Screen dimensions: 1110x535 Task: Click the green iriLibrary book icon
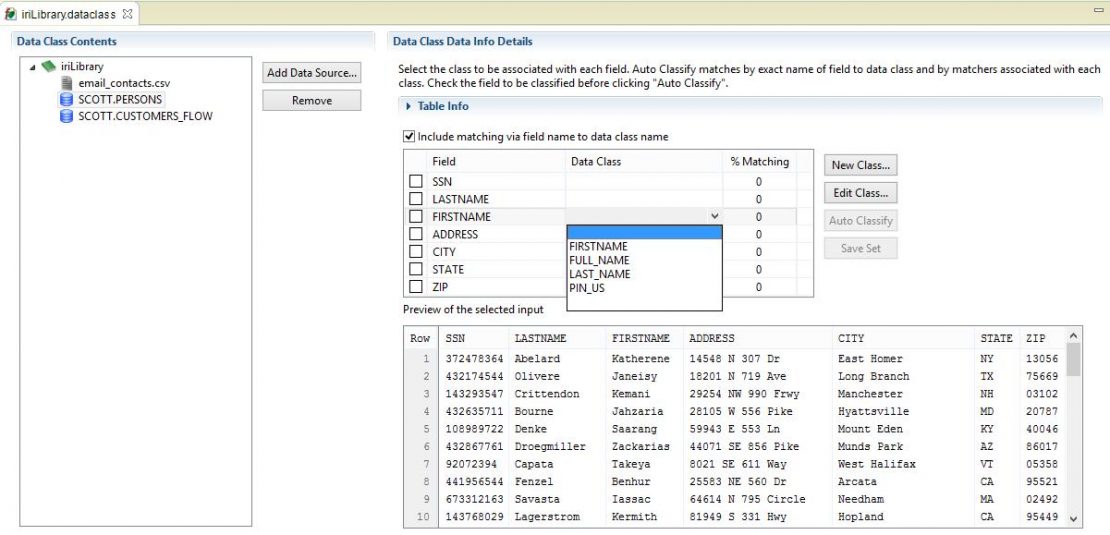point(48,67)
